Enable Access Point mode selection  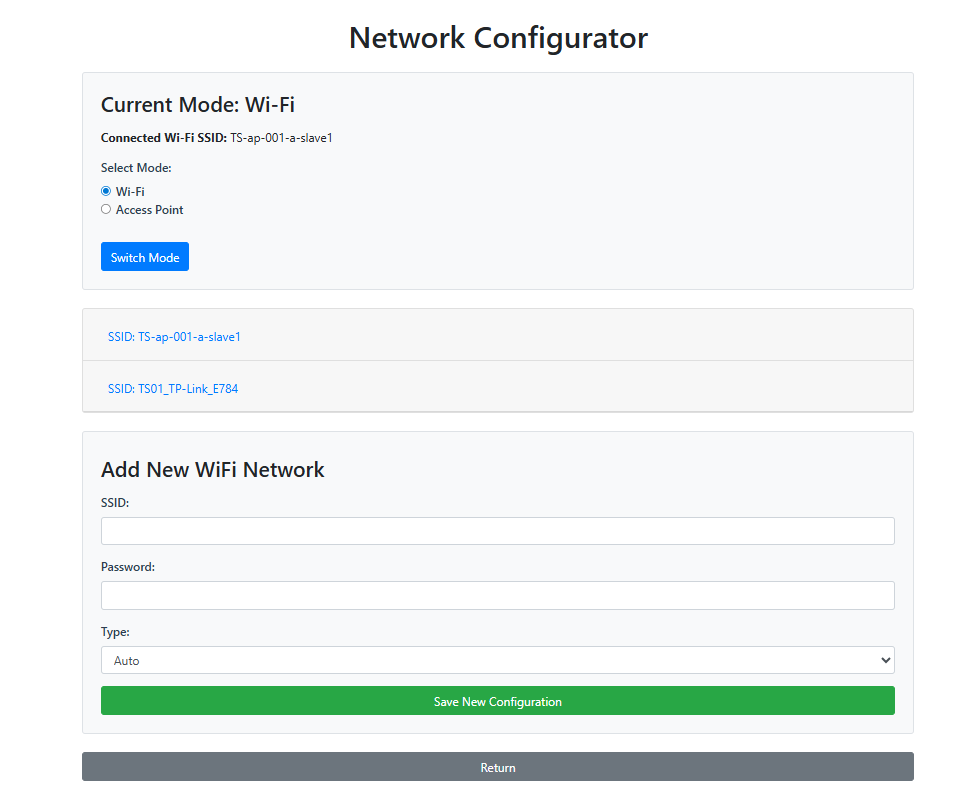point(106,209)
